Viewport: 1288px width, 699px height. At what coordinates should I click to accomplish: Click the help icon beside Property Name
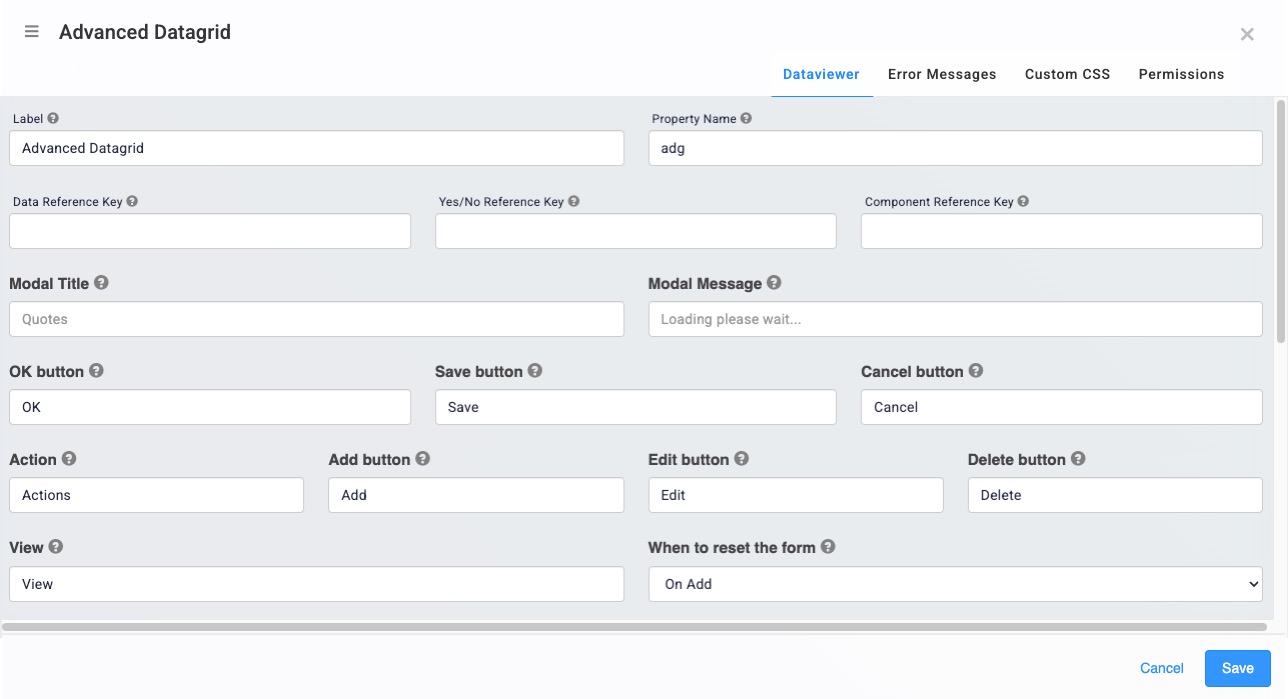[x=746, y=118]
